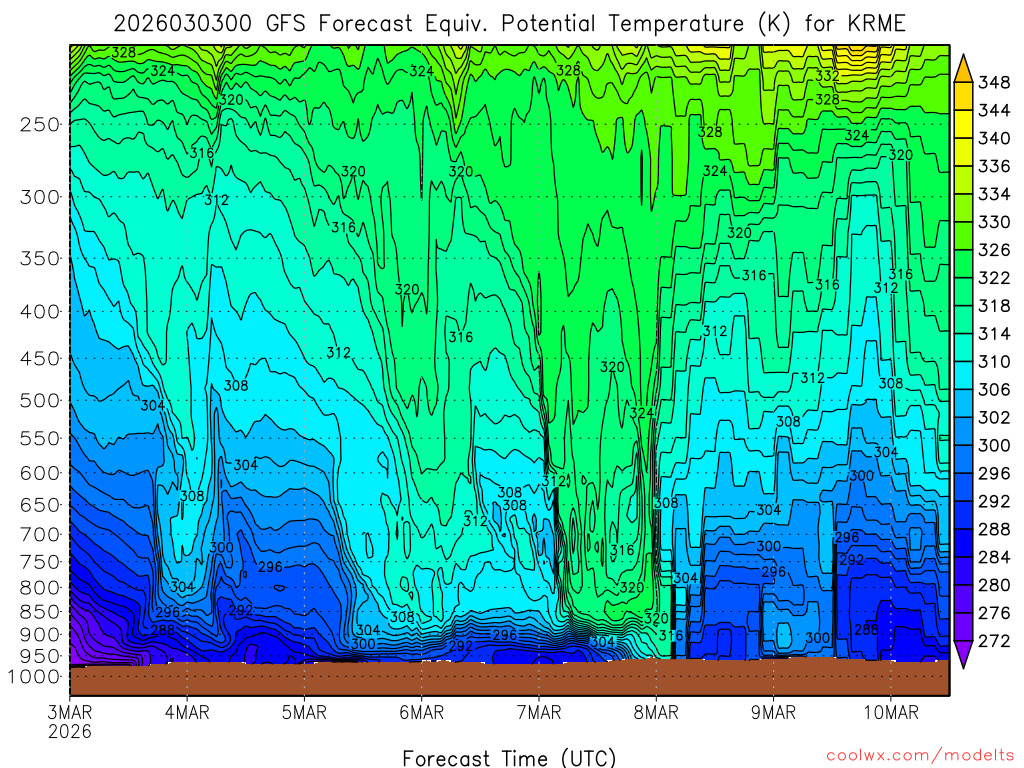Screen dimensions: 1024x768
Task: Choose the 302 color bar value
Action: click(994, 417)
